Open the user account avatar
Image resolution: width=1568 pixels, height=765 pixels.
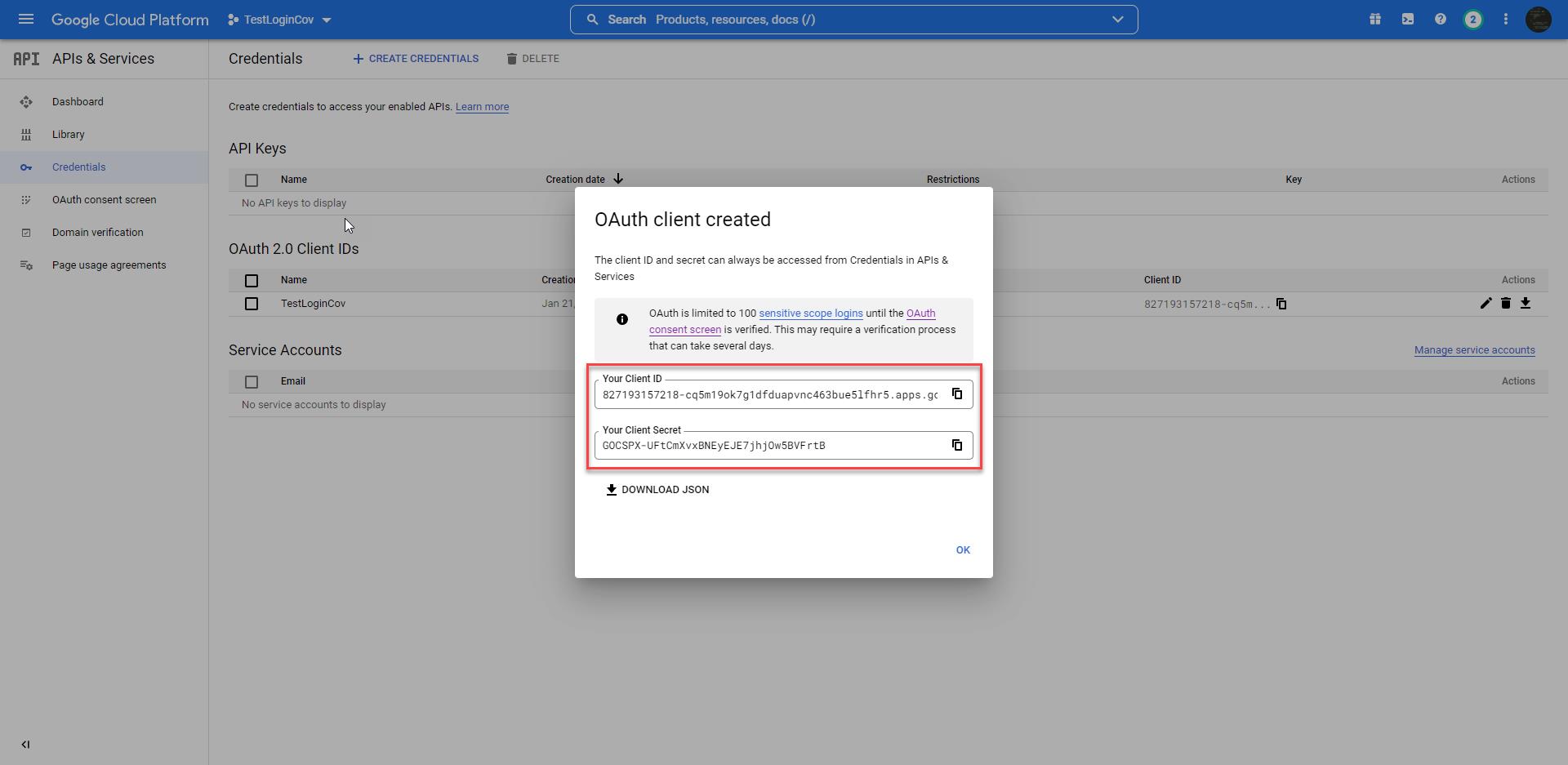[x=1539, y=19]
